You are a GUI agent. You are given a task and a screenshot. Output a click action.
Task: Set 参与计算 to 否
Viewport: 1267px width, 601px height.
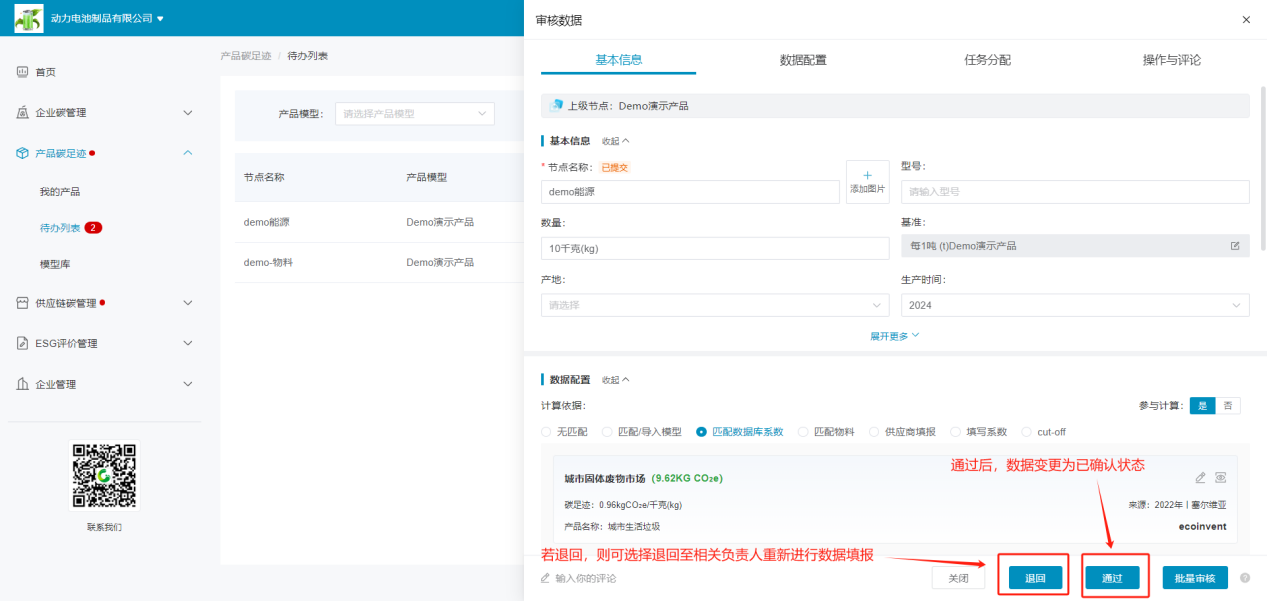[x=1228, y=405]
